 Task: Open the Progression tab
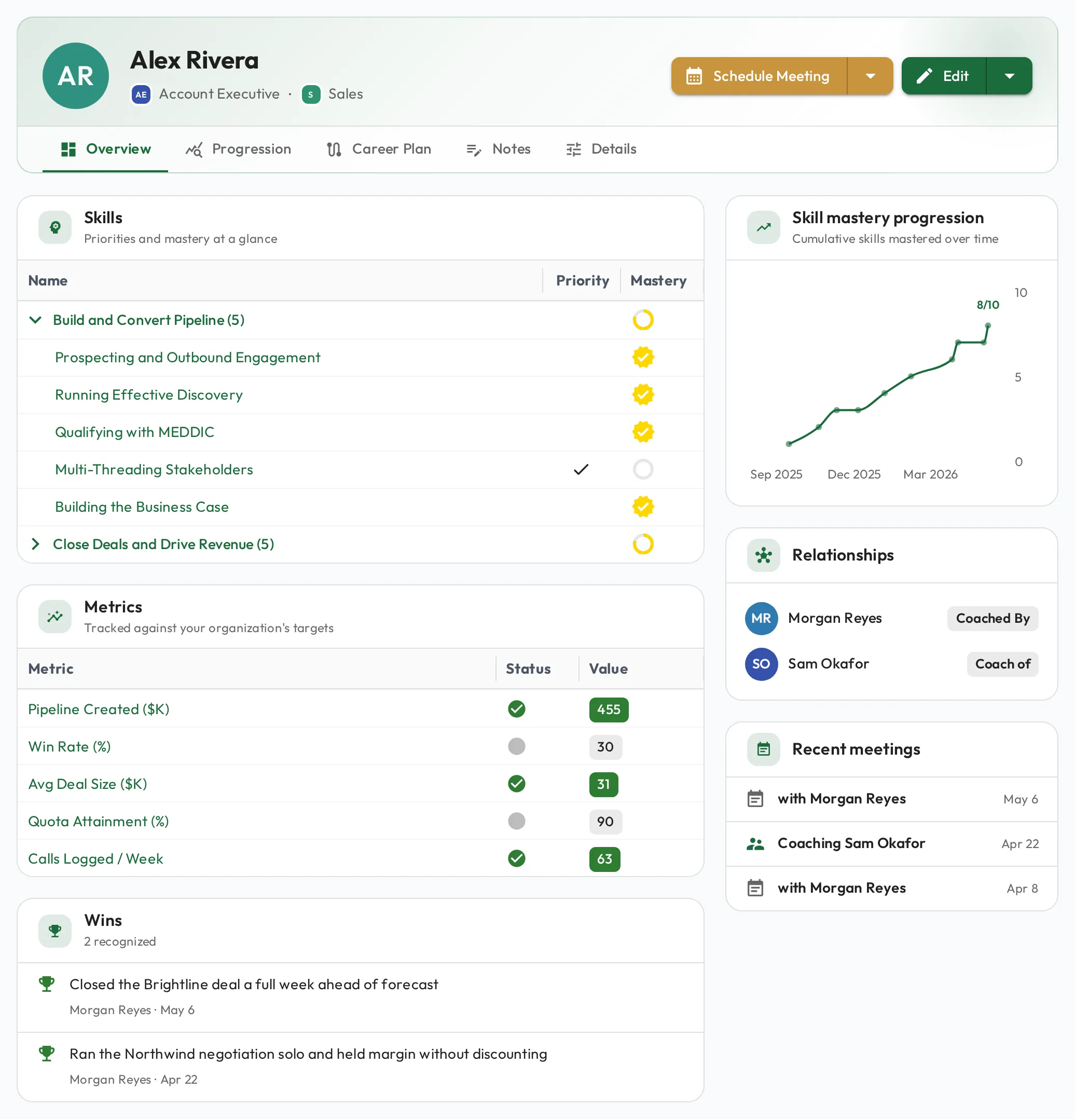[x=238, y=149]
